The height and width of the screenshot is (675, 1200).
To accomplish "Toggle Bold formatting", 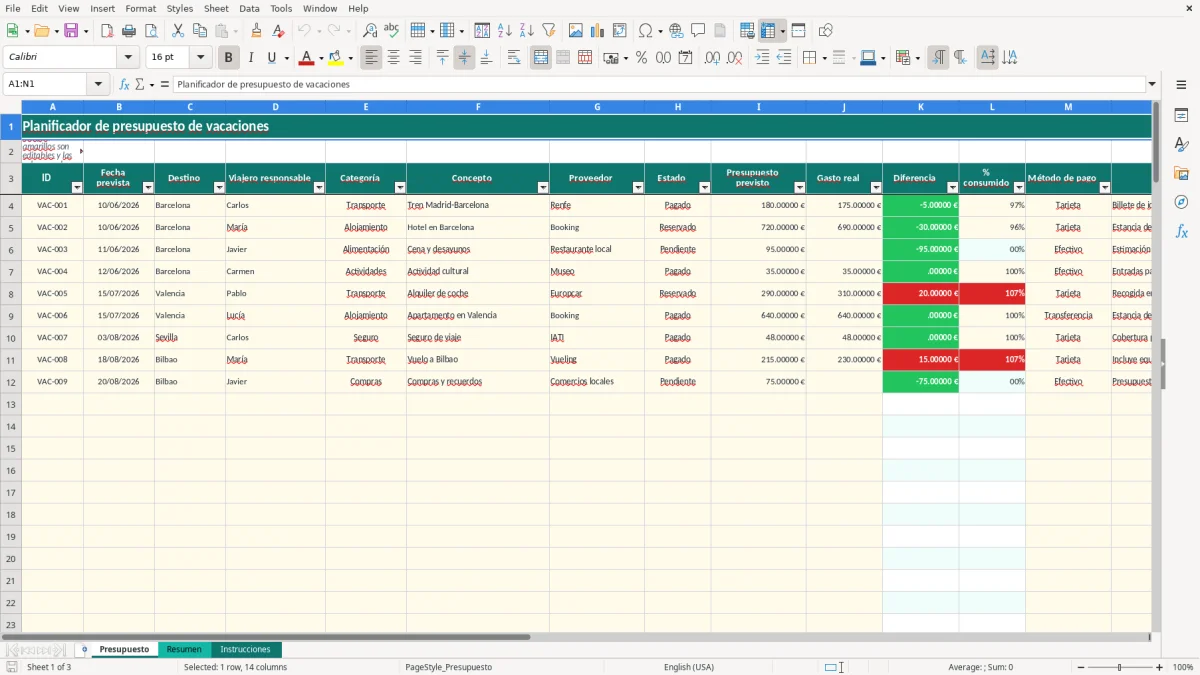I will tap(229, 58).
